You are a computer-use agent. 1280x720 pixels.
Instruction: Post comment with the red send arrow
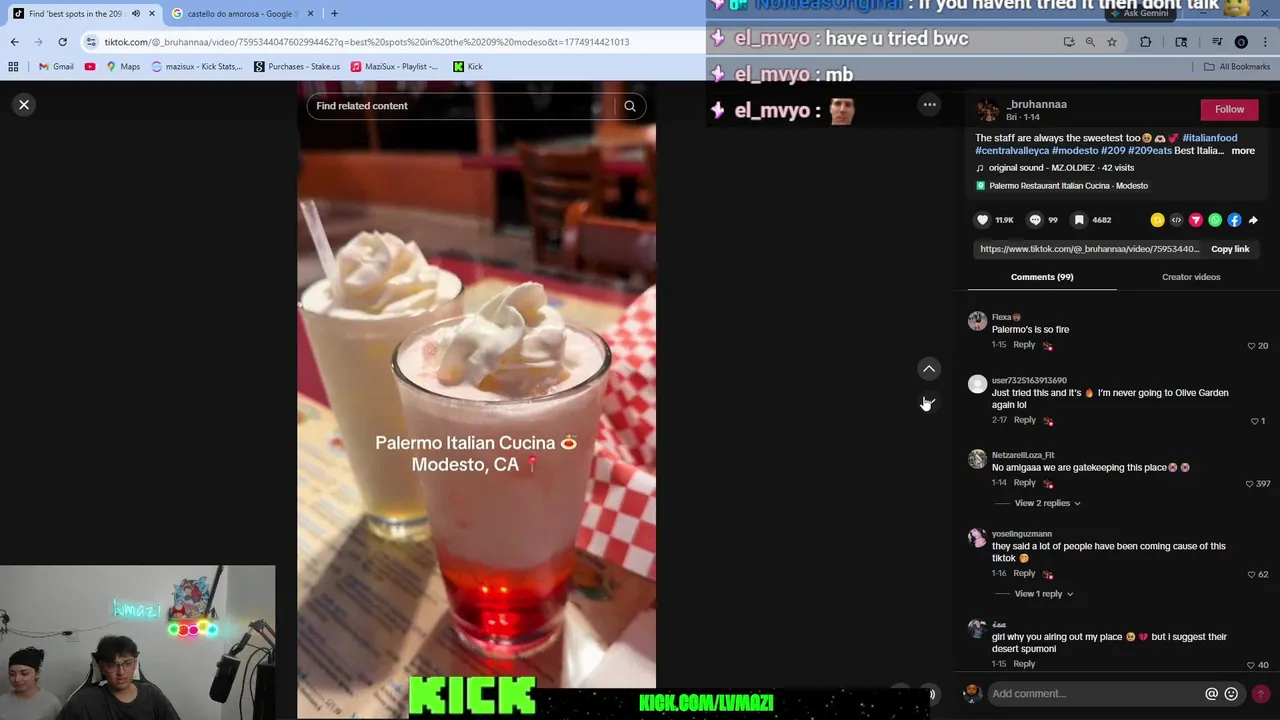click(1260, 694)
